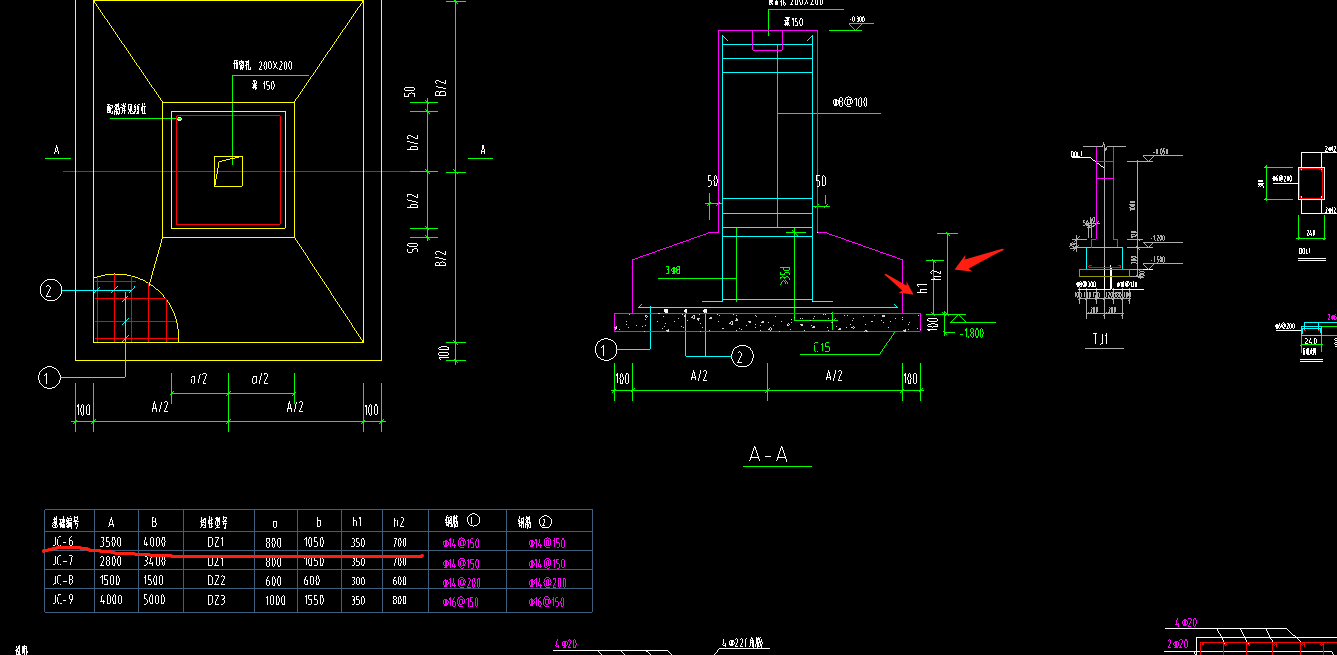Click the 800 h2 value in JC-9 row
Screen dimensions: 1337x655
tap(400, 601)
